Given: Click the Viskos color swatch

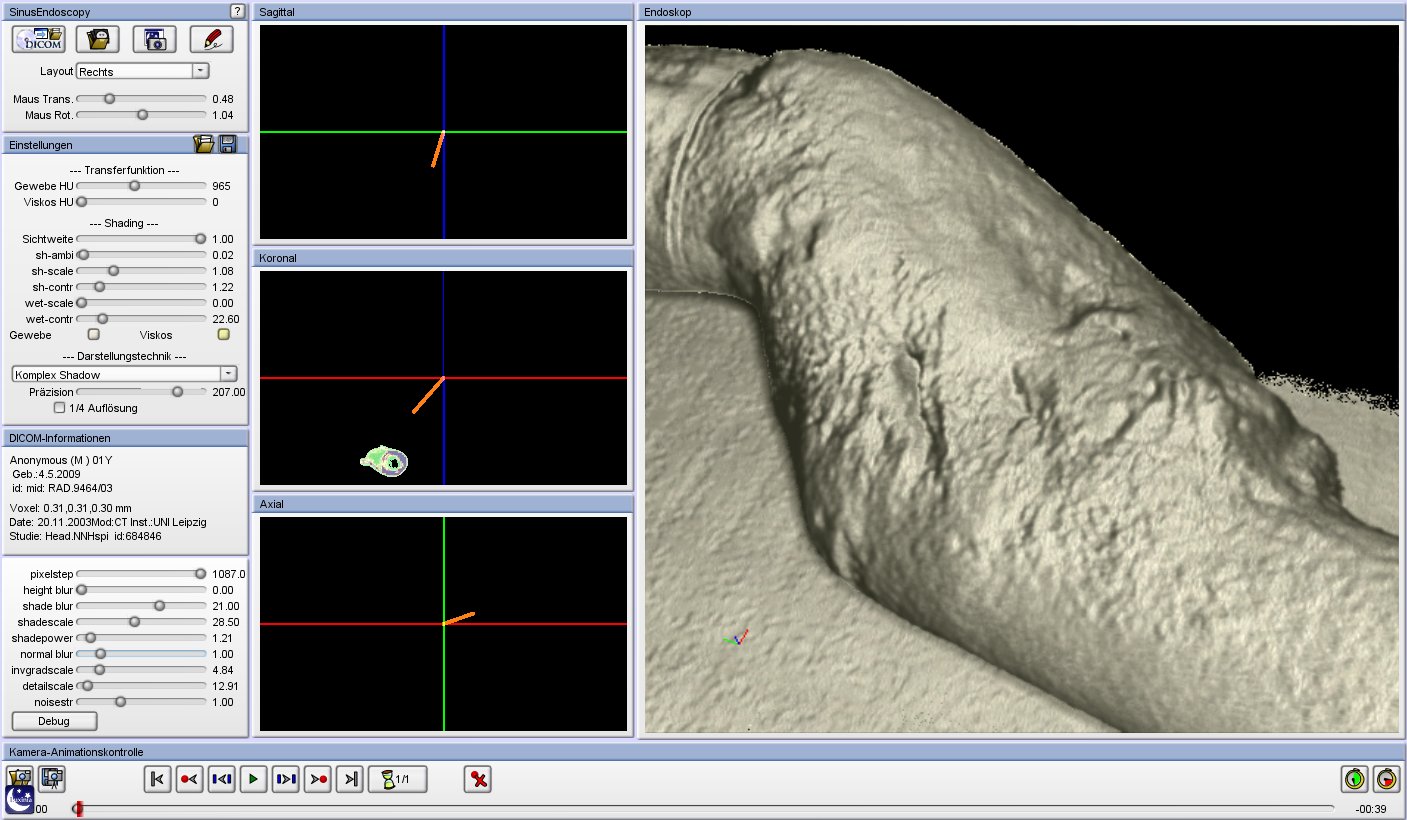Looking at the screenshot, I should (x=224, y=335).
